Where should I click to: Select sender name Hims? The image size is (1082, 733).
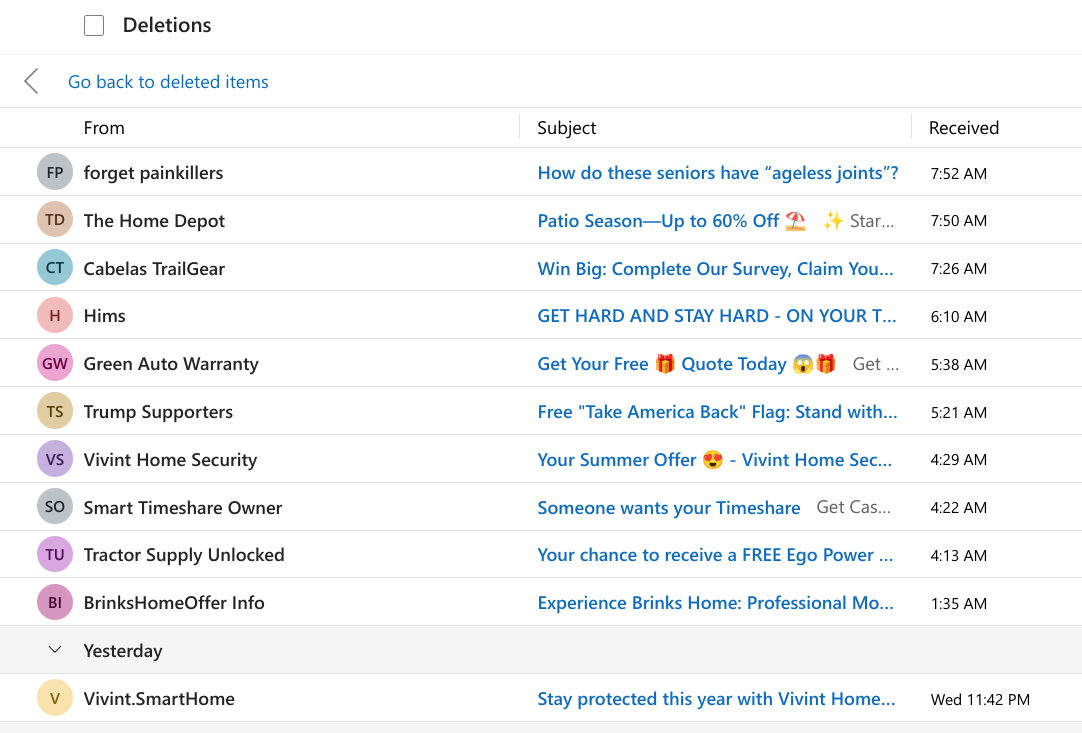(104, 316)
